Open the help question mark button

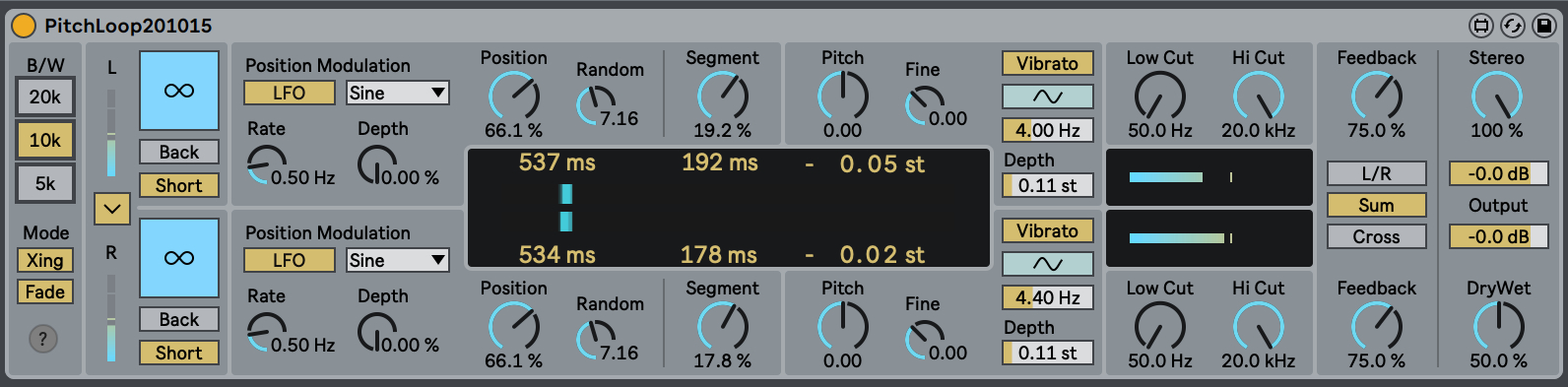coord(42,339)
